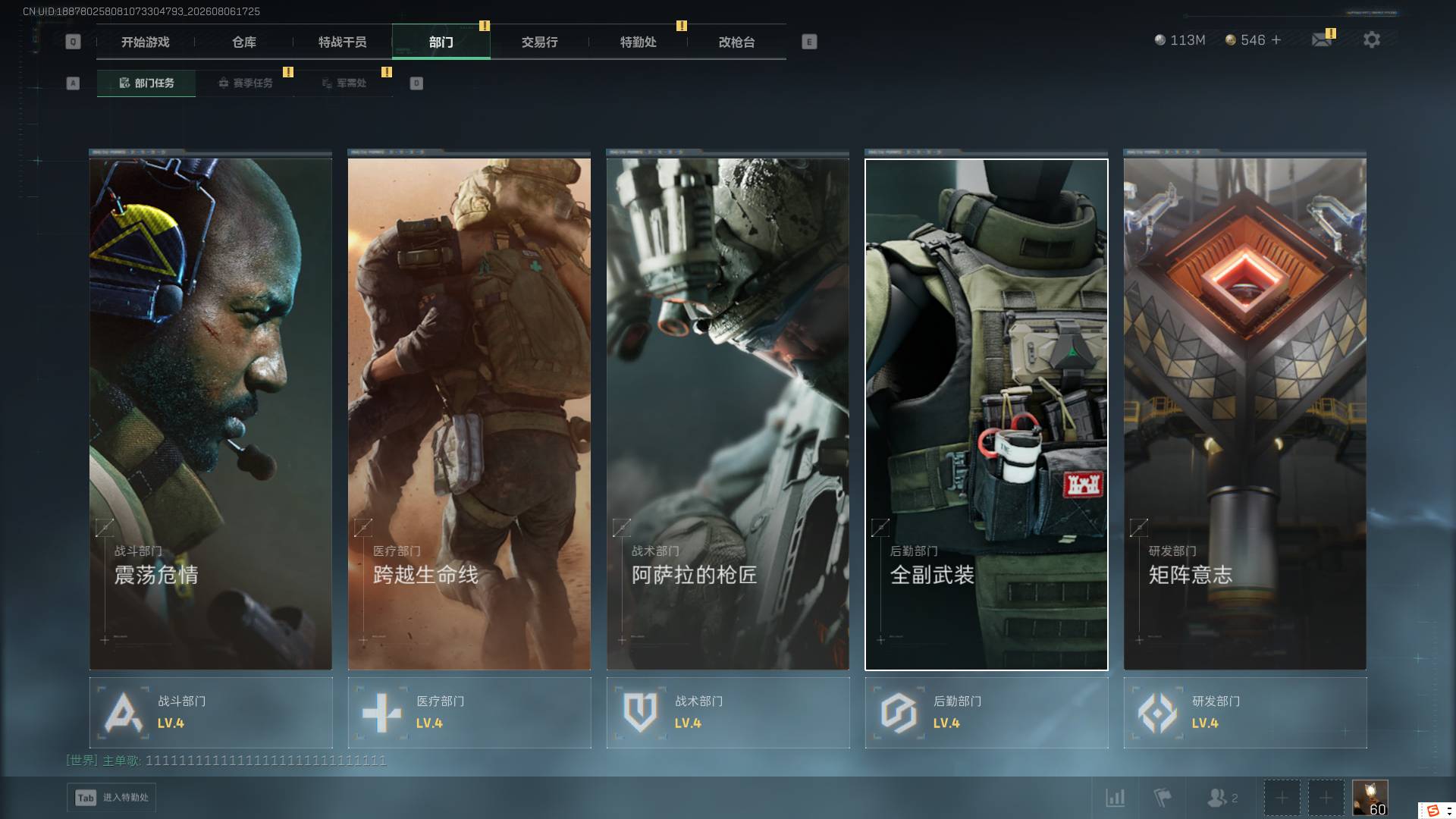Screen dimensions: 1456x819
Task: Select the 全副武装 logistics department card
Action: pos(987,414)
